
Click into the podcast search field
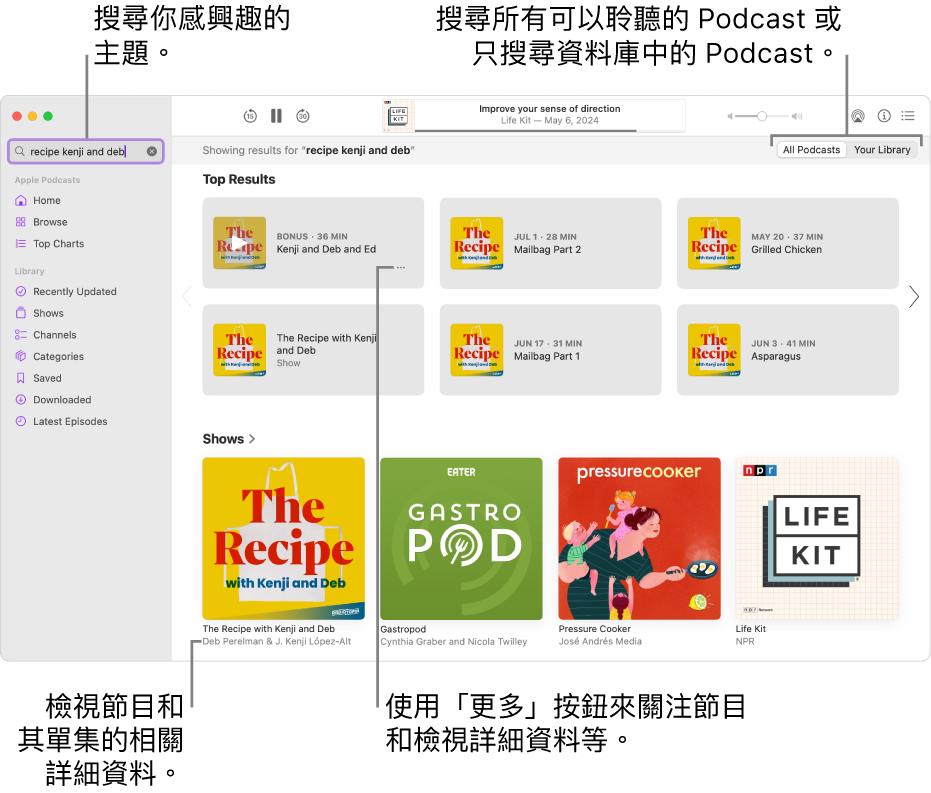tap(86, 151)
